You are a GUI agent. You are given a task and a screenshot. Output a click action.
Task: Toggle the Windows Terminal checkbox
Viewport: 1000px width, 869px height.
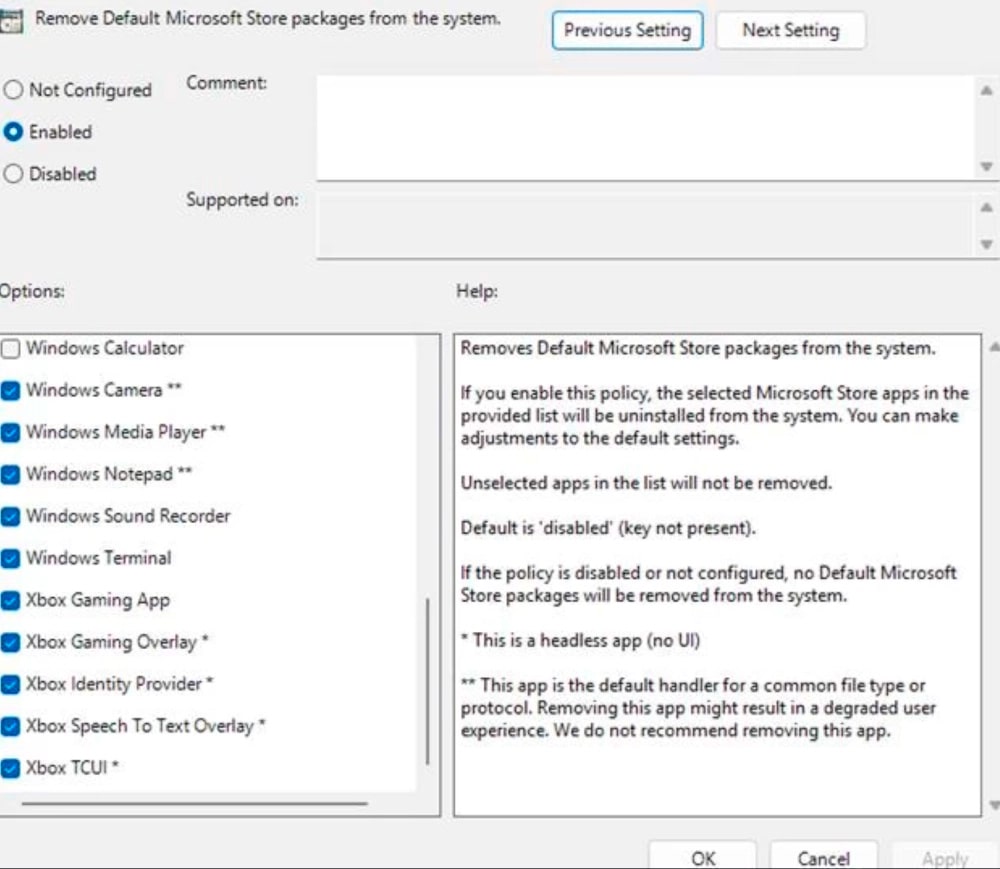click(x=11, y=559)
